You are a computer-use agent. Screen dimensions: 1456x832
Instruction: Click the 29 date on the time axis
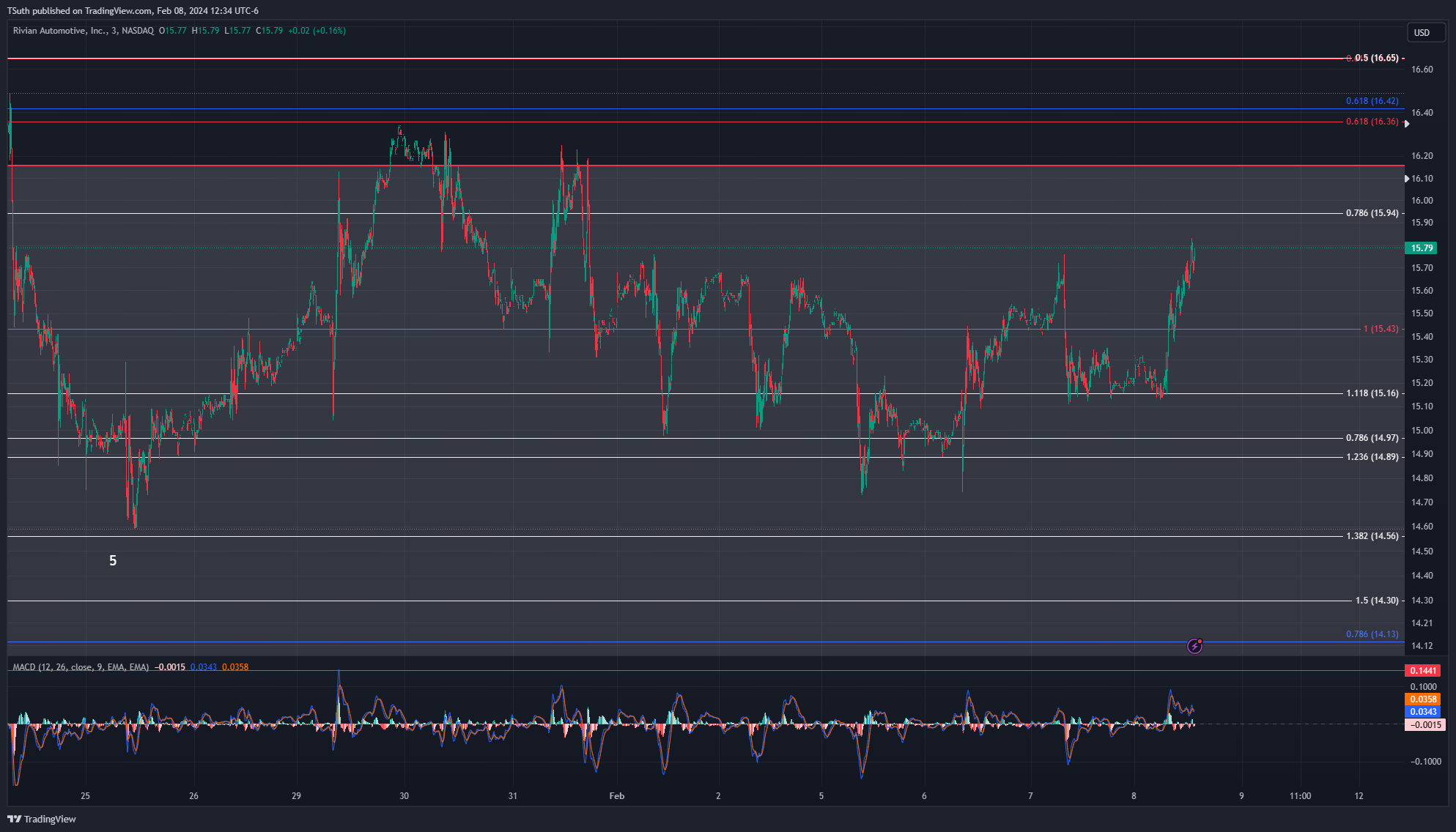pos(296,796)
